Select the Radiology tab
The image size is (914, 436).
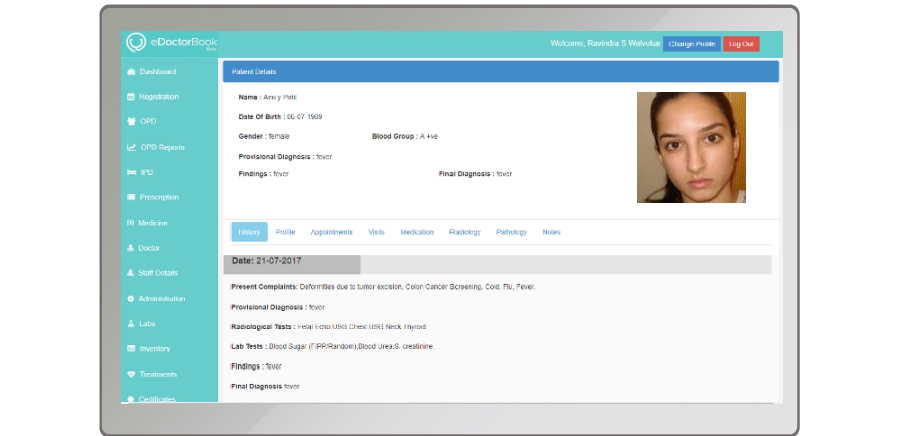click(x=465, y=232)
